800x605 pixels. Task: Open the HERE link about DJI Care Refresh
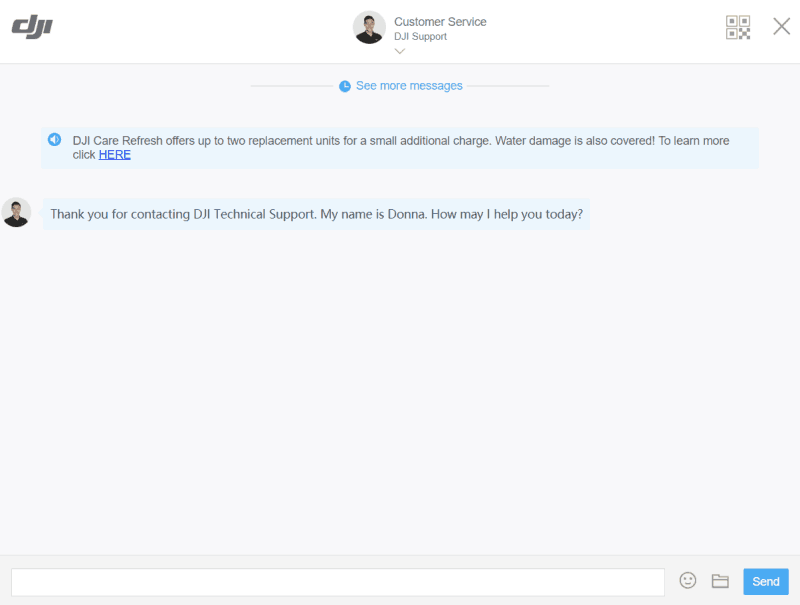114,154
